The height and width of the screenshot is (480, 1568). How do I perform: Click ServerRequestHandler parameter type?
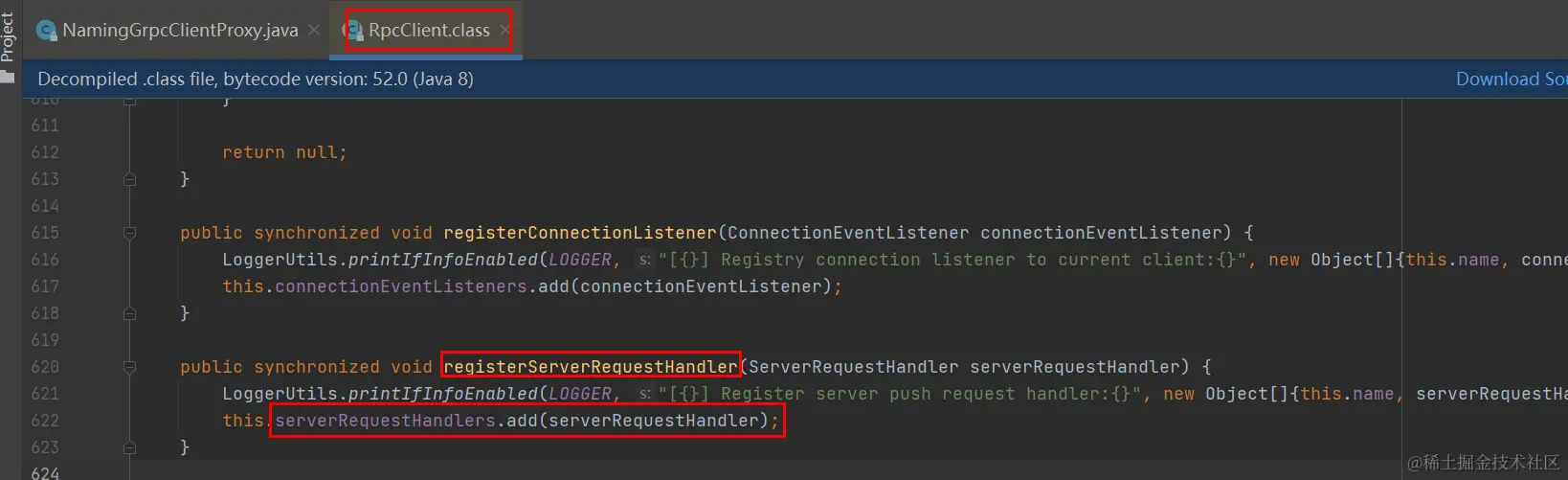pos(853,367)
